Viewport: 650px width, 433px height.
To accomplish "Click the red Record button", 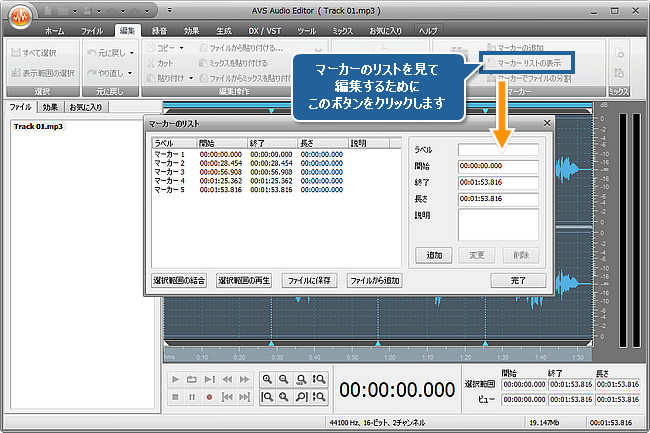I will point(209,397).
